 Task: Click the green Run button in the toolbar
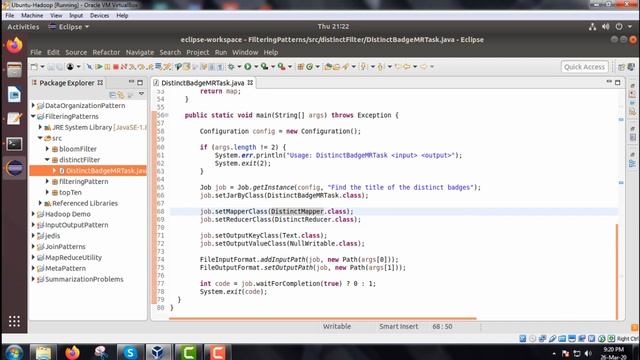[x=248, y=67]
